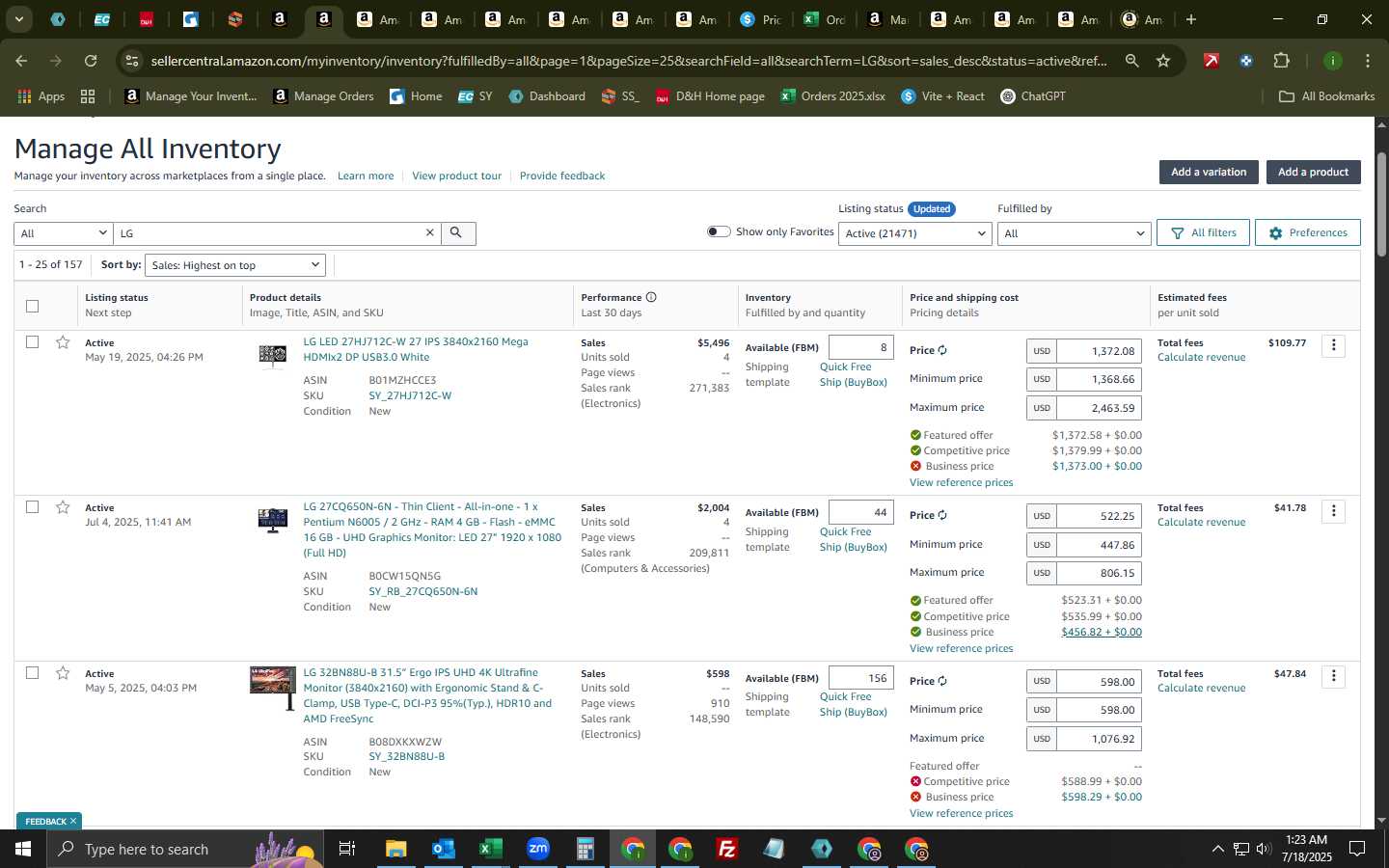Open LG LED 27HJ712C-W product title link
Viewport: 1389px width, 868px height.
click(x=416, y=349)
